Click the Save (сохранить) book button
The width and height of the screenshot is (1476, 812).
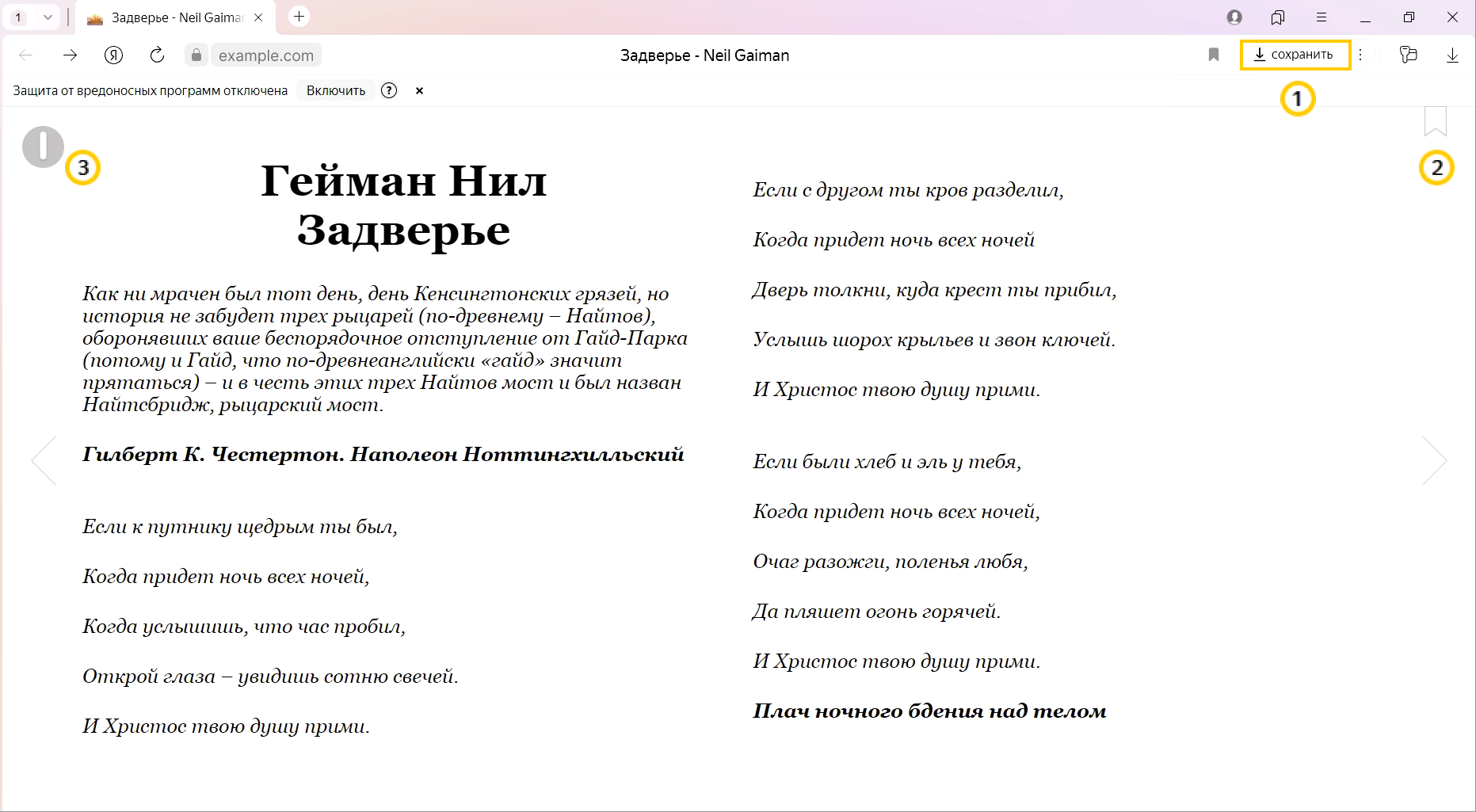tap(1294, 55)
